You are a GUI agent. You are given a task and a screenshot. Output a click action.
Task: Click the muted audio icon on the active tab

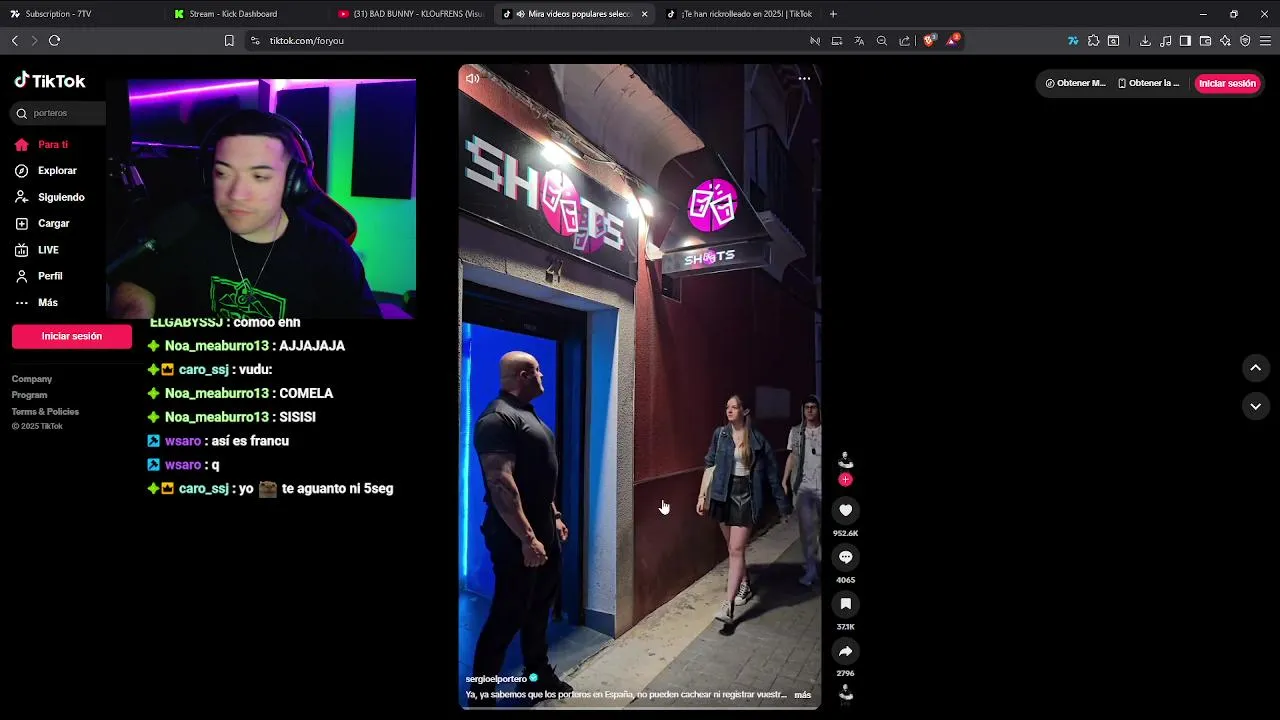(521, 14)
